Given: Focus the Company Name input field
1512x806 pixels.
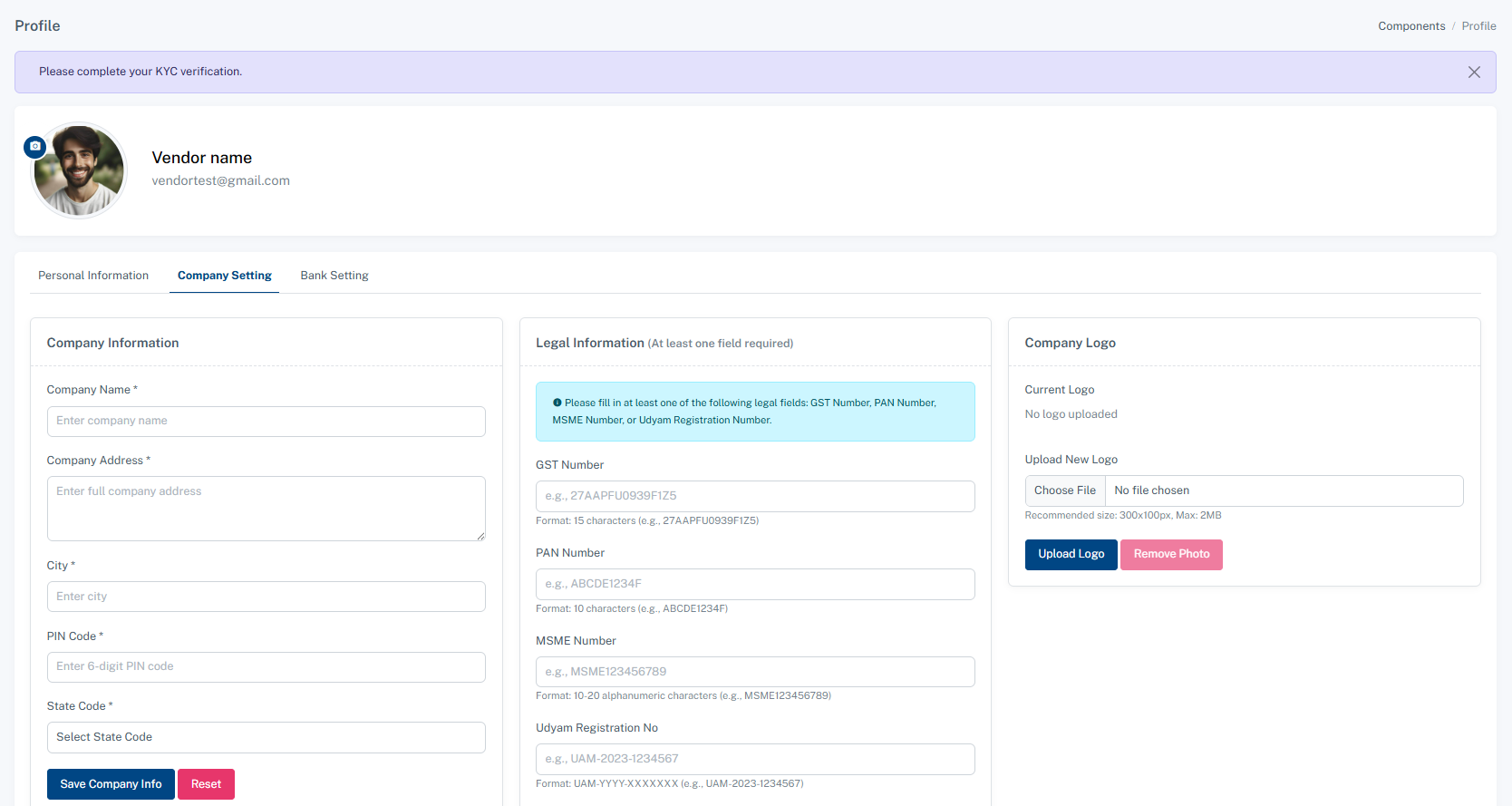Looking at the screenshot, I should click(266, 421).
